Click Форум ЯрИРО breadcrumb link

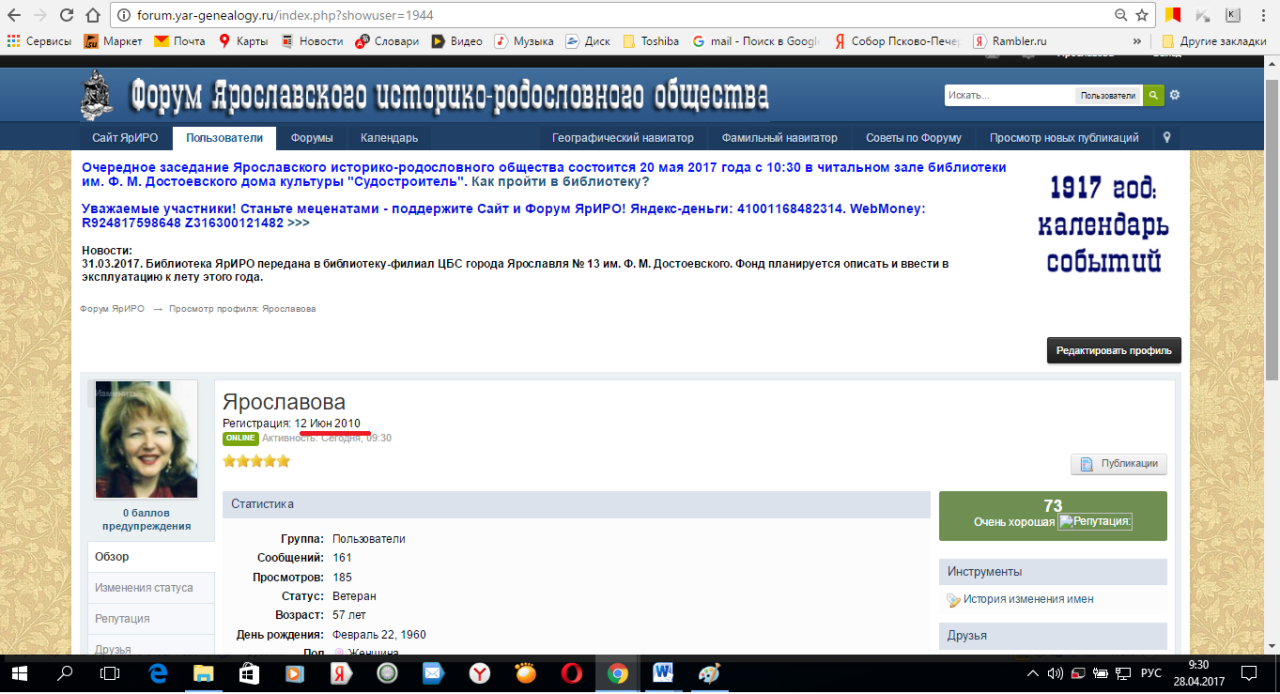point(112,309)
